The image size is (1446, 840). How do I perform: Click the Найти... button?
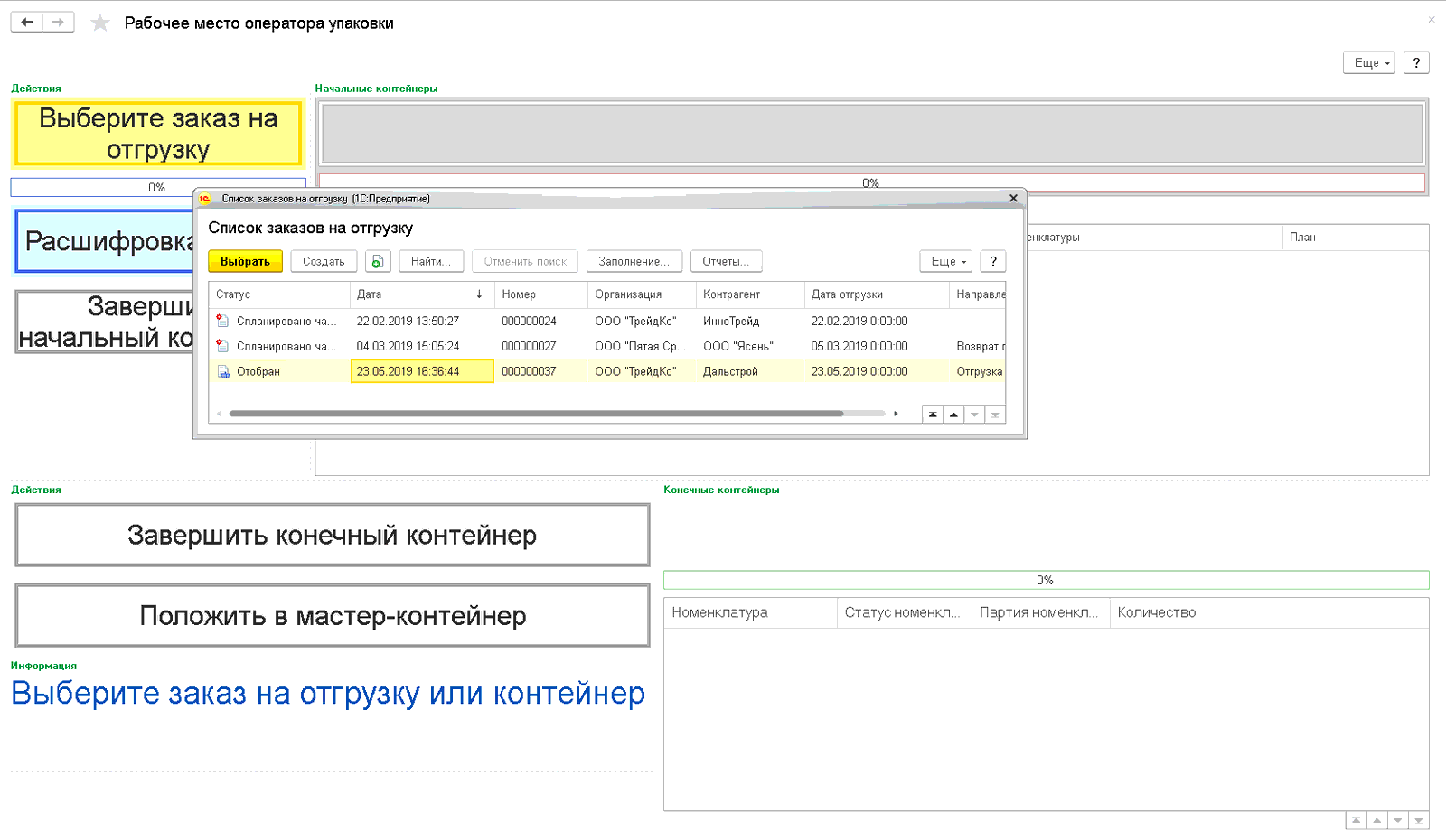coord(431,261)
